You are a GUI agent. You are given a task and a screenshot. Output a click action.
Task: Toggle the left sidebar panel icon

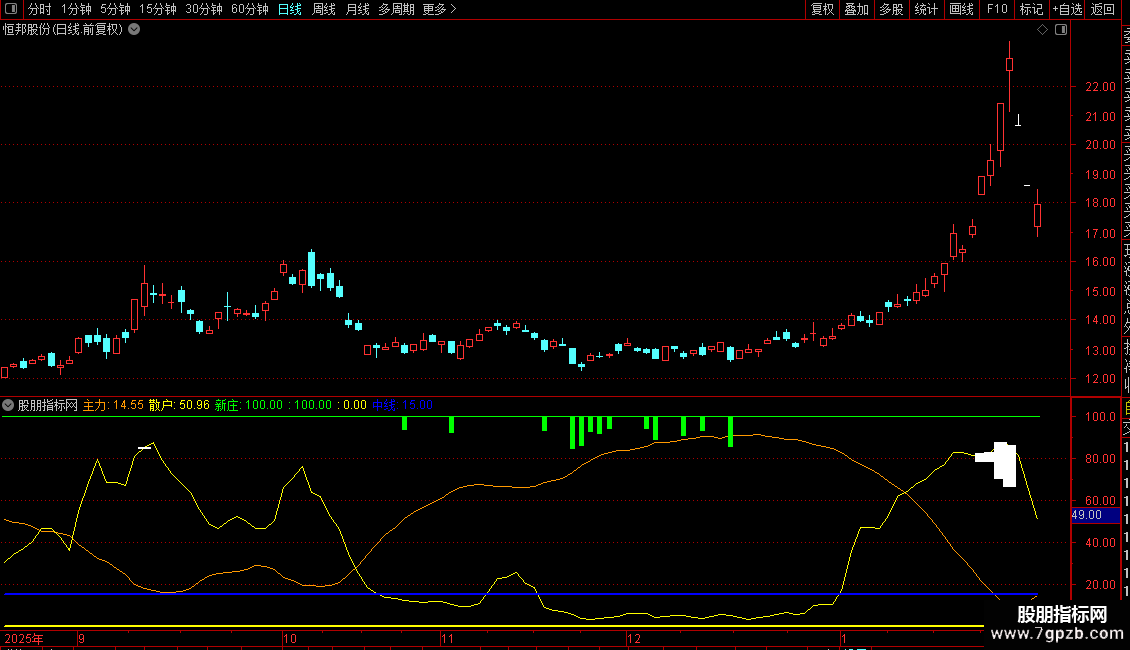[x=10, y=9]
